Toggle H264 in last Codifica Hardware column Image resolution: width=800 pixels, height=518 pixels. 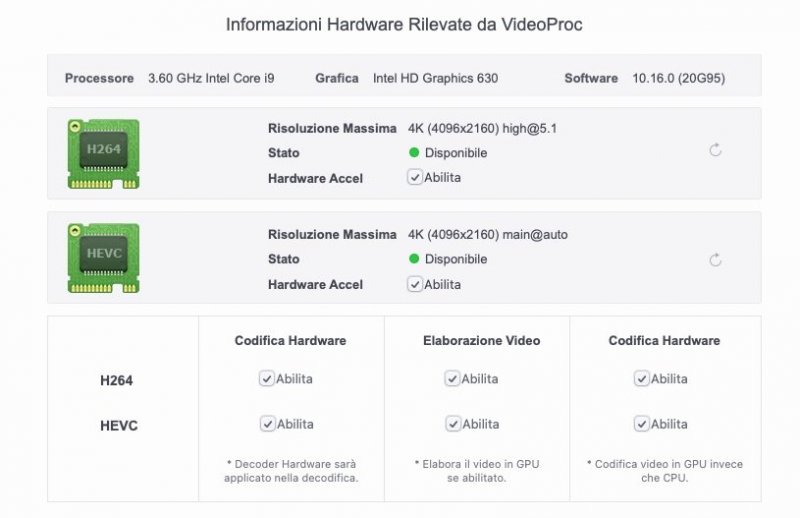pyautogui.click(x=641, y=379)
